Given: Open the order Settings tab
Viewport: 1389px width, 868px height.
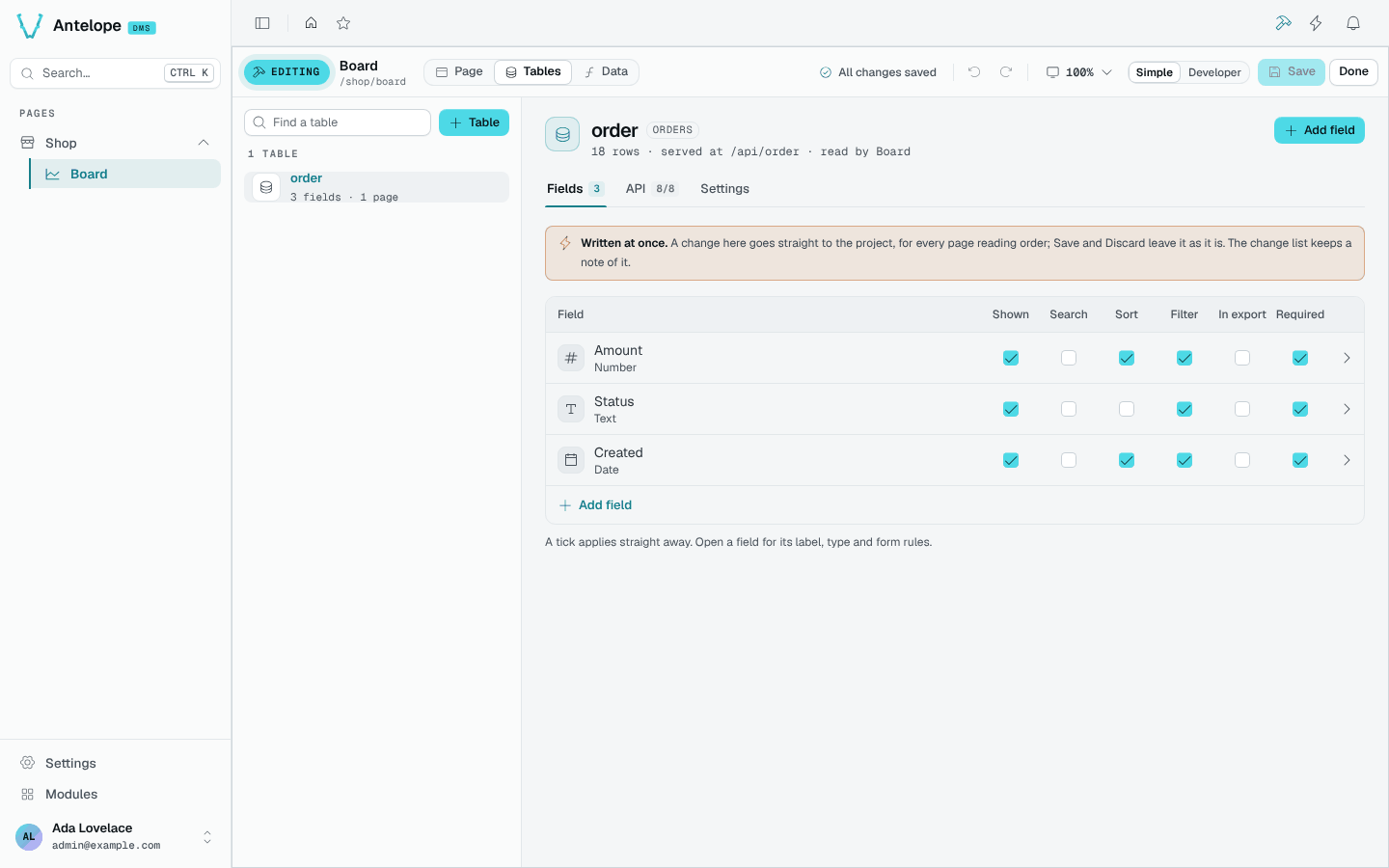Looking at the screenshot, I should (x=724, y=189).
